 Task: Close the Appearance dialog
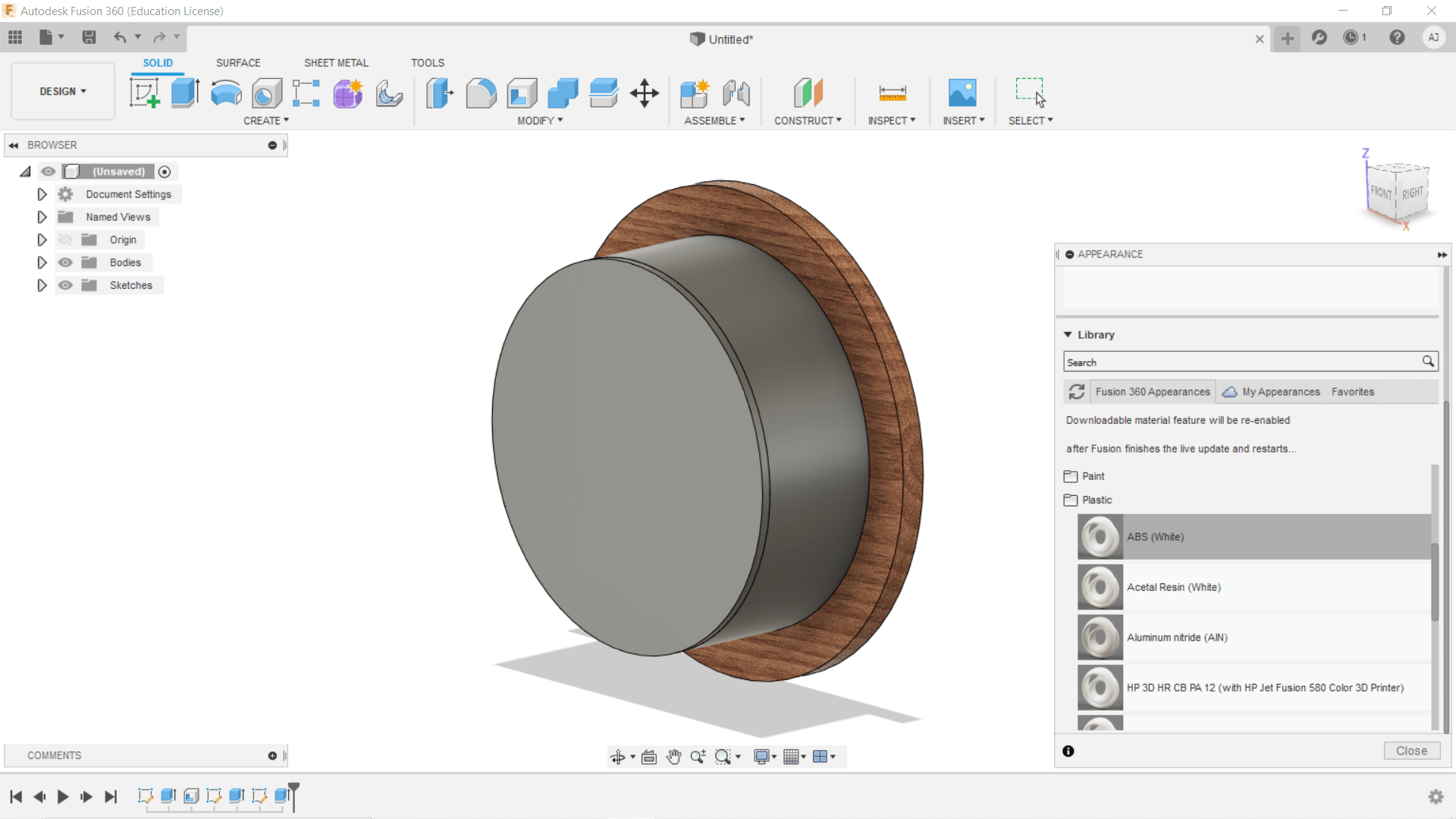click(1410, 751)
